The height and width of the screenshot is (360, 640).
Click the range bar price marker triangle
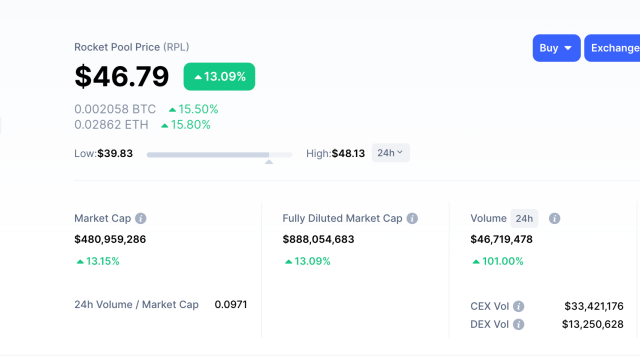pos(269,162)
